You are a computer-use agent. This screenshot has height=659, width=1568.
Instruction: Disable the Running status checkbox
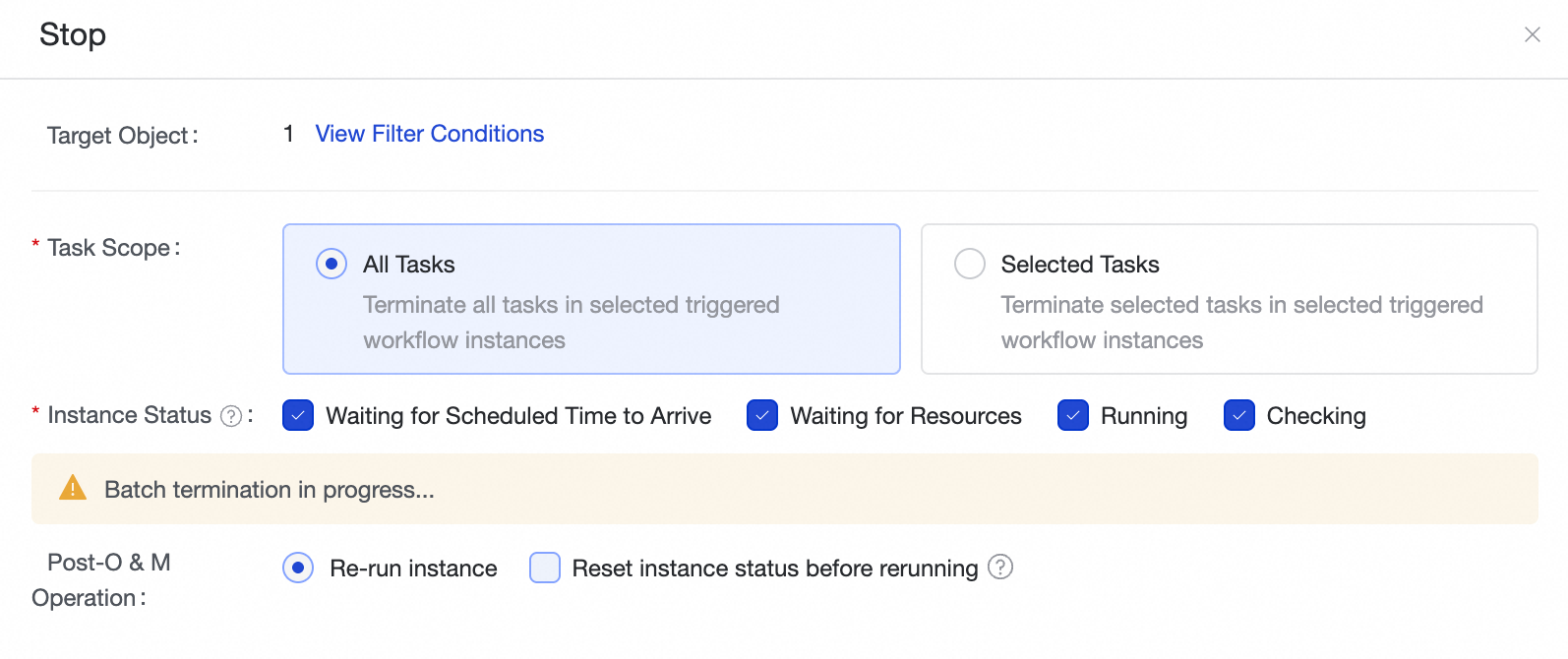click(1073, 416)
